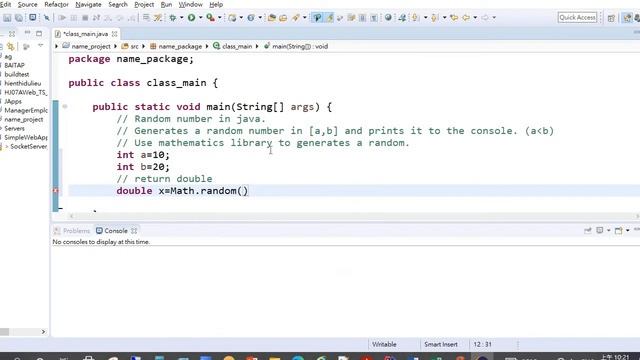This screenshot has height=360, width=640.
Task: Click the Smart Insert status bar field
Action: tap(441, 344)
